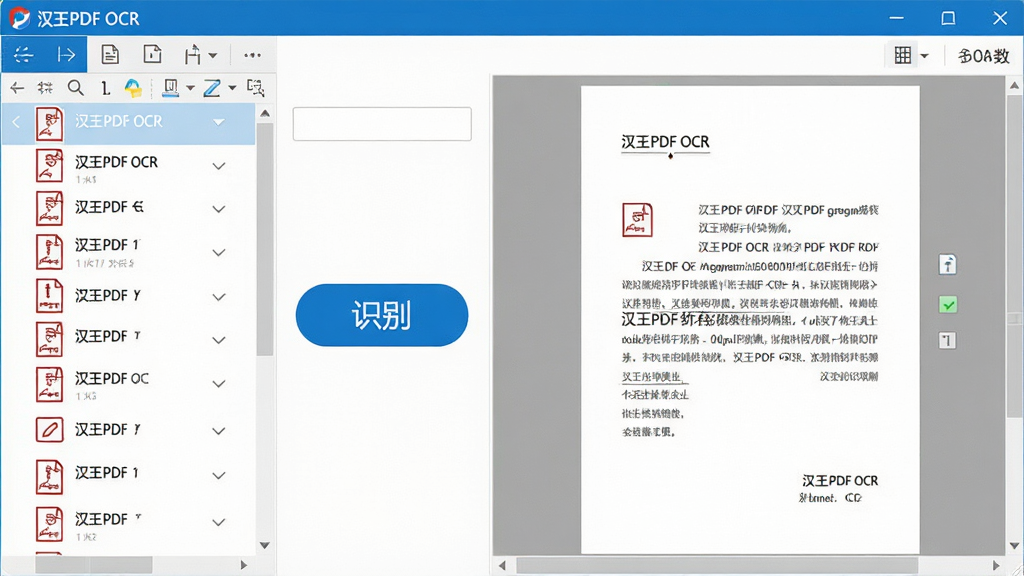Open the dropdown arrow next to the stamp tool
Image resolution: width=1024 pixels, height=576 pixels.
[190, 88]
